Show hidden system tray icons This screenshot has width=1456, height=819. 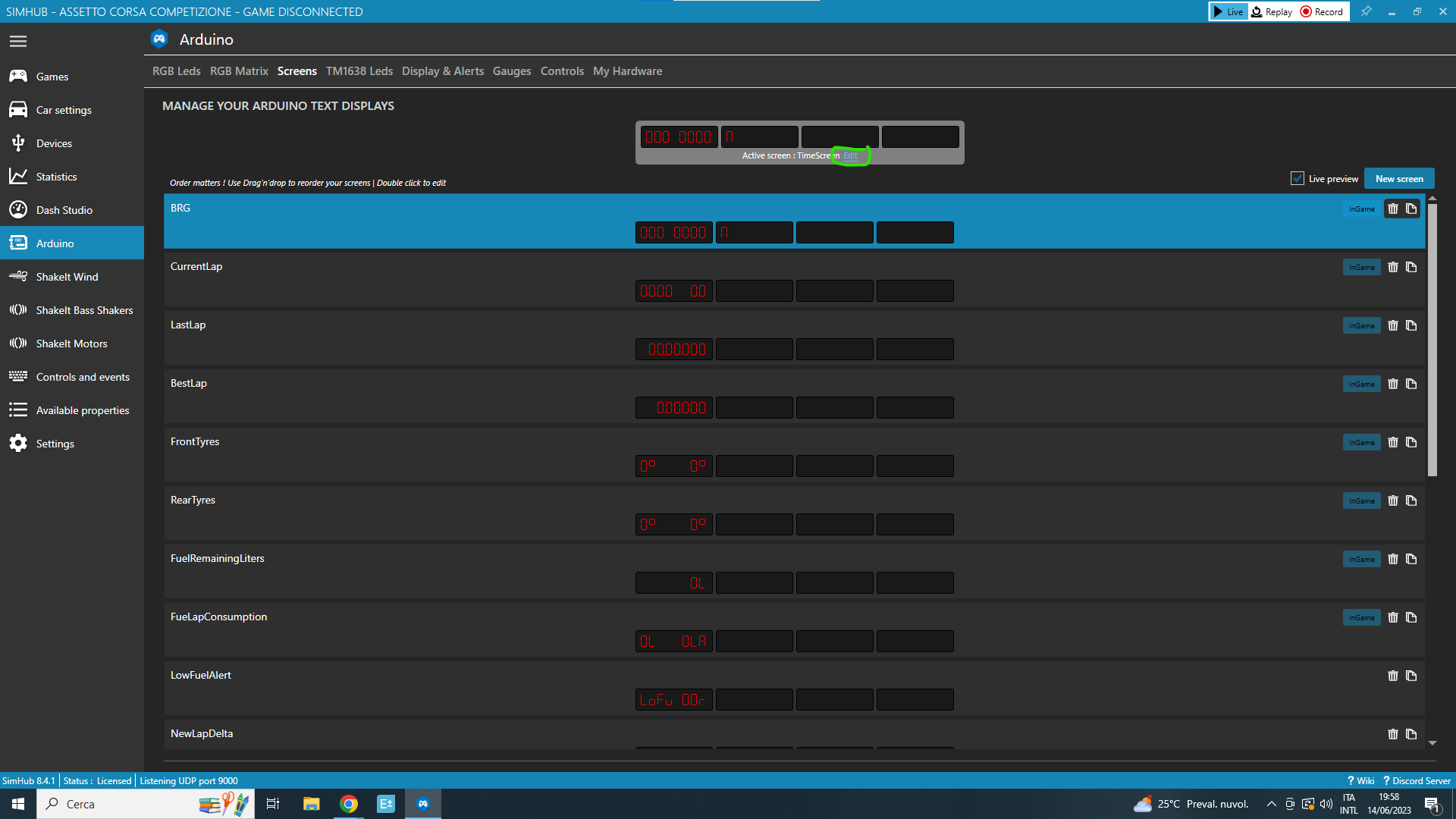[x=1272, y=804]
